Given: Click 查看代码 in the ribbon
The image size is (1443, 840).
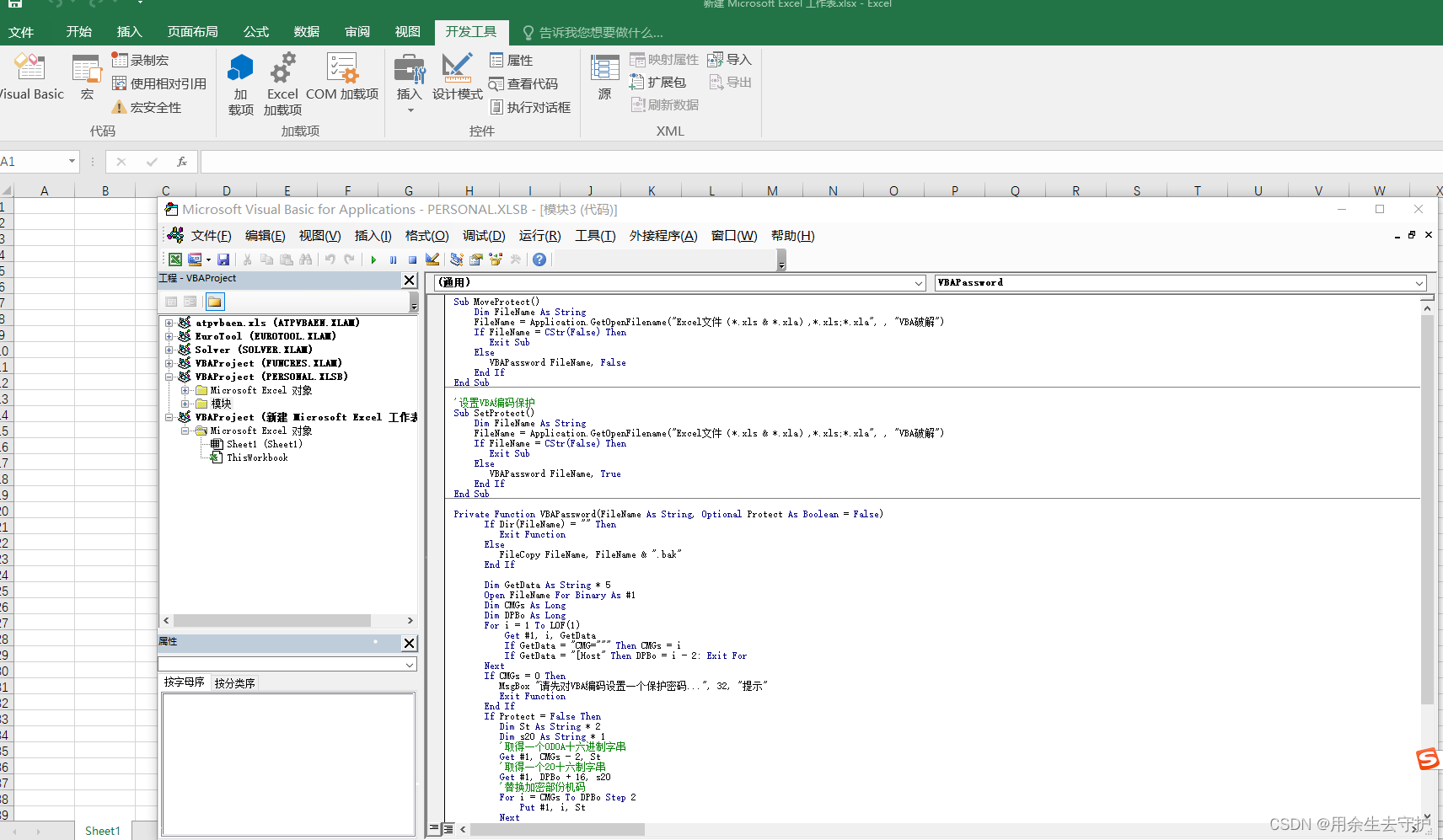Looking at the screenshot, I should tap(523, 83).
